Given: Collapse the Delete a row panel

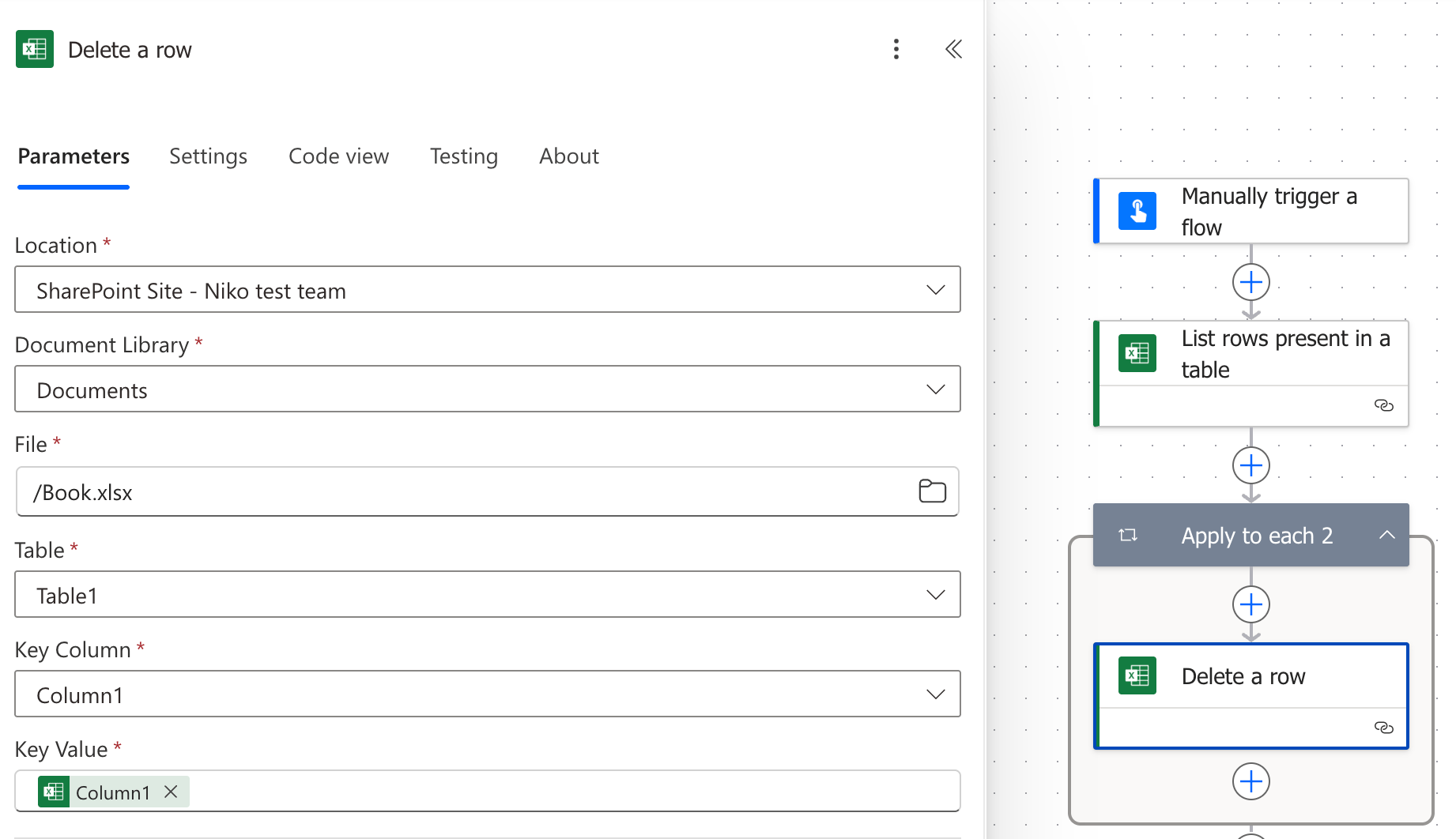Looking at the screenshot, I should coord(954,49).
